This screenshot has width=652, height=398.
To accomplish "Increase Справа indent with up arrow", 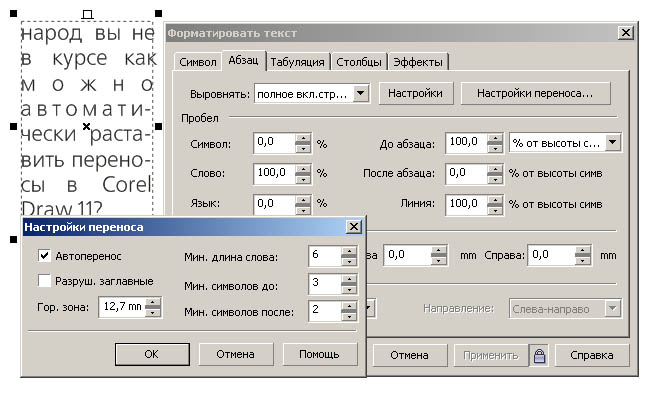I will point(583,251).
